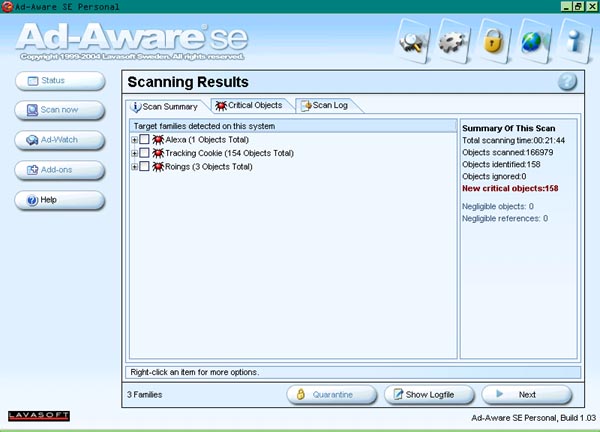Image resolution: width=600 pixels, height=432 pixels.
Task: Open the info 'i' icon in the toolbar
Action: [574, 41]
